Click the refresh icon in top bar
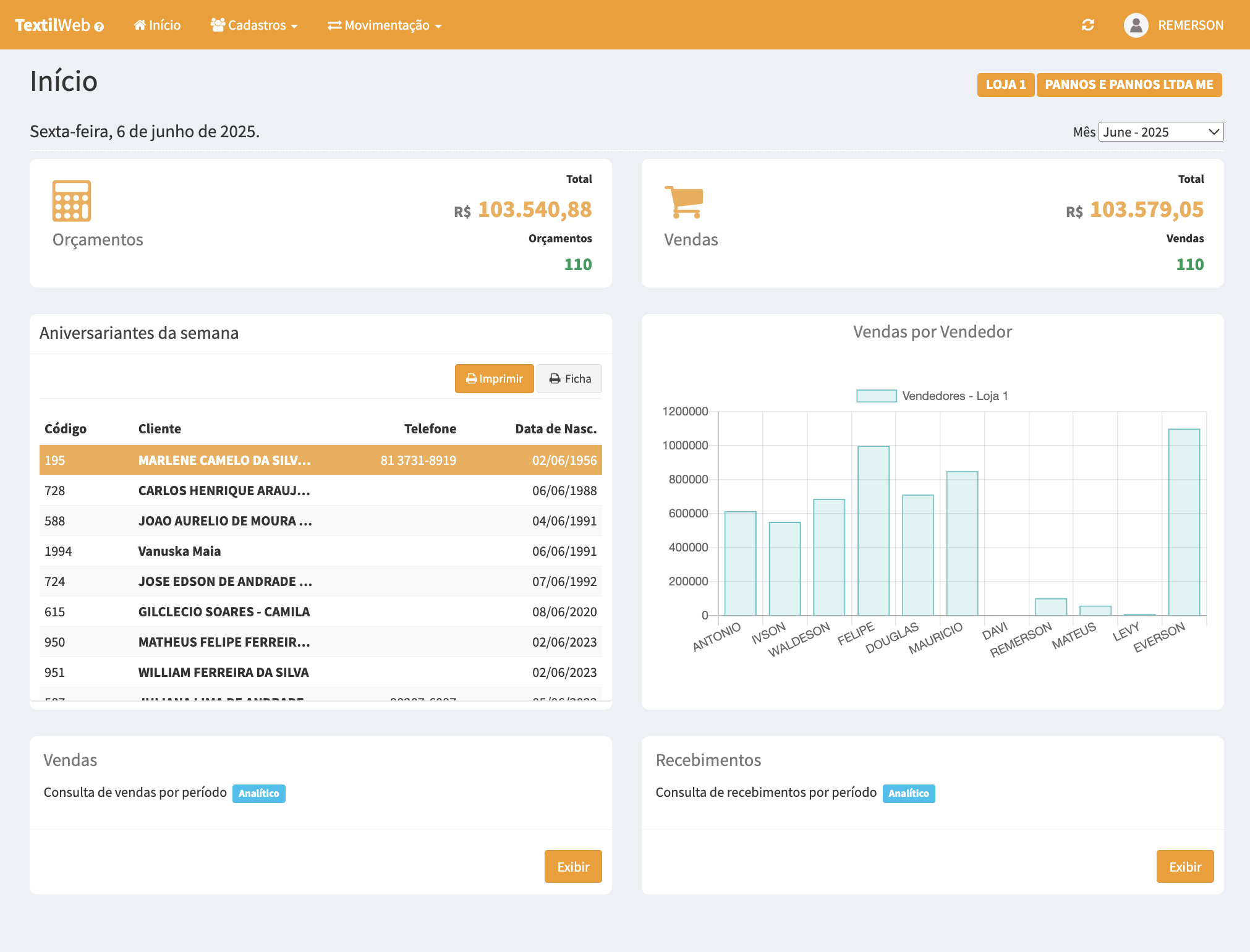Screen dimensions: 1250x952 click(1088, 25)
